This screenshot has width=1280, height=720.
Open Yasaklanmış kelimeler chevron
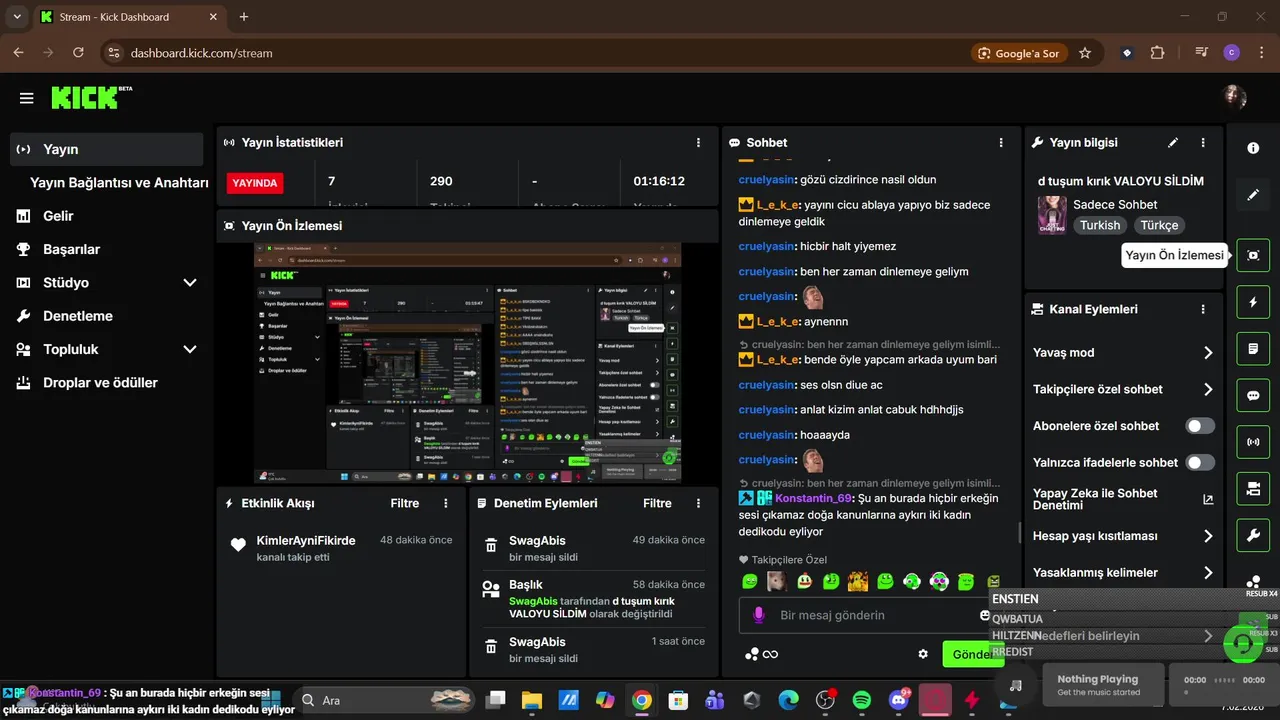(x=1208, y=573)
